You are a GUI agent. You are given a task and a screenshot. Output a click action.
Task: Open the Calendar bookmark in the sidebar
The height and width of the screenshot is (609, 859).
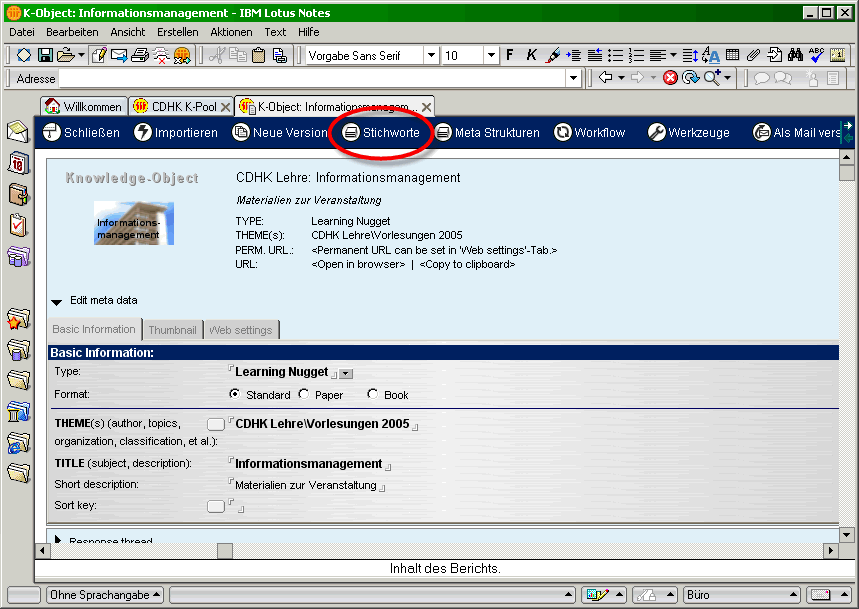tap(18, 163)
